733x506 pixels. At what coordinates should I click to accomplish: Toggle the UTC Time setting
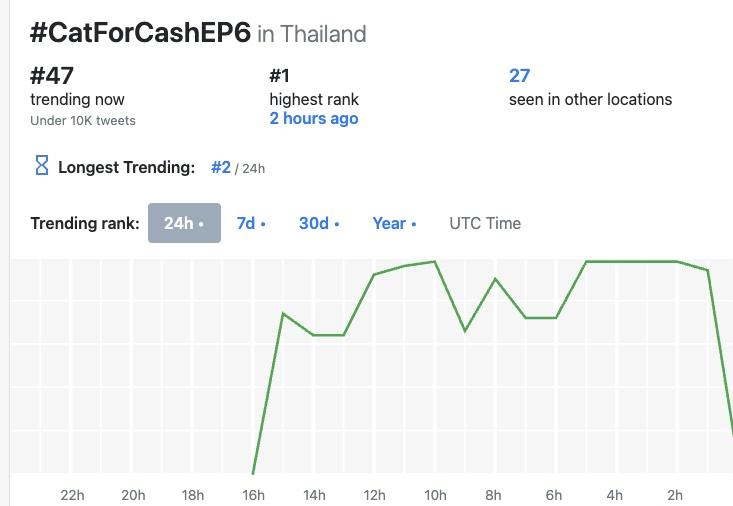click(485, 223)
